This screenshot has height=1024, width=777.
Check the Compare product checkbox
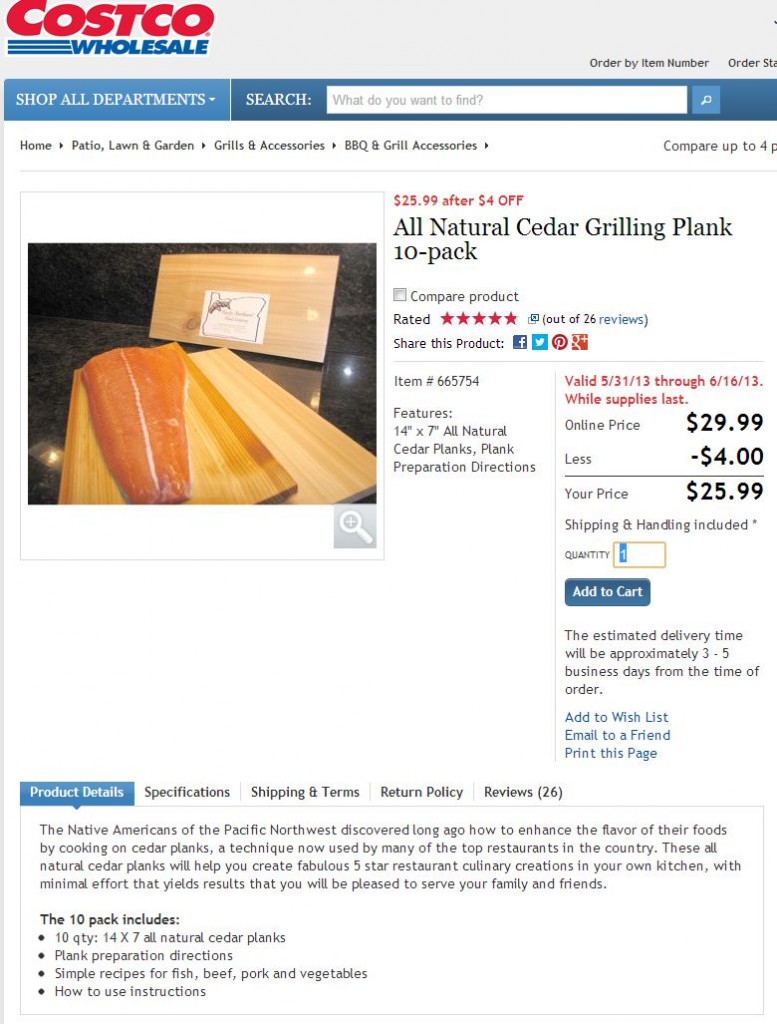(400, 295)
